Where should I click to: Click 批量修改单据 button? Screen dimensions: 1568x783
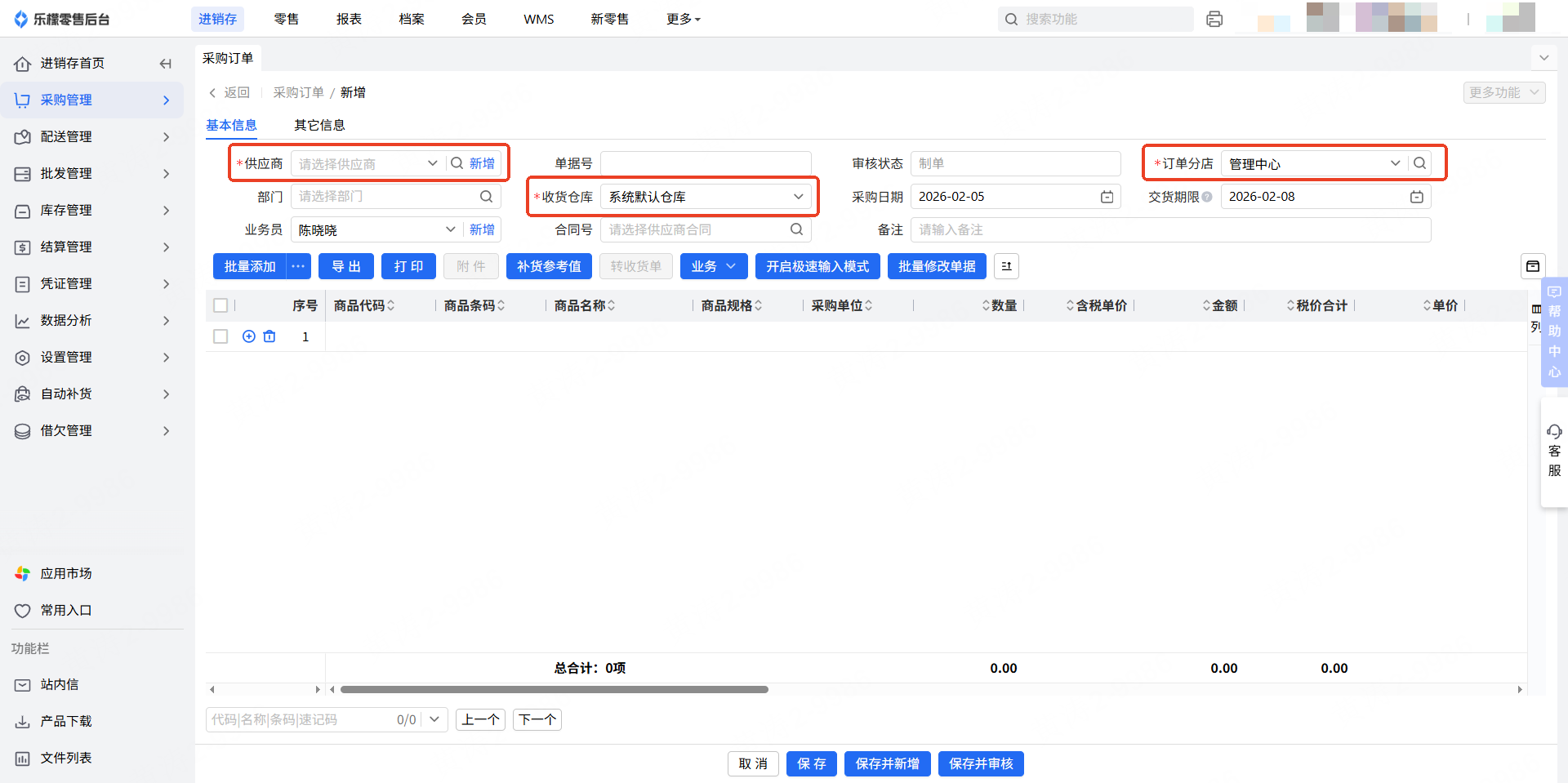[937, 266]
